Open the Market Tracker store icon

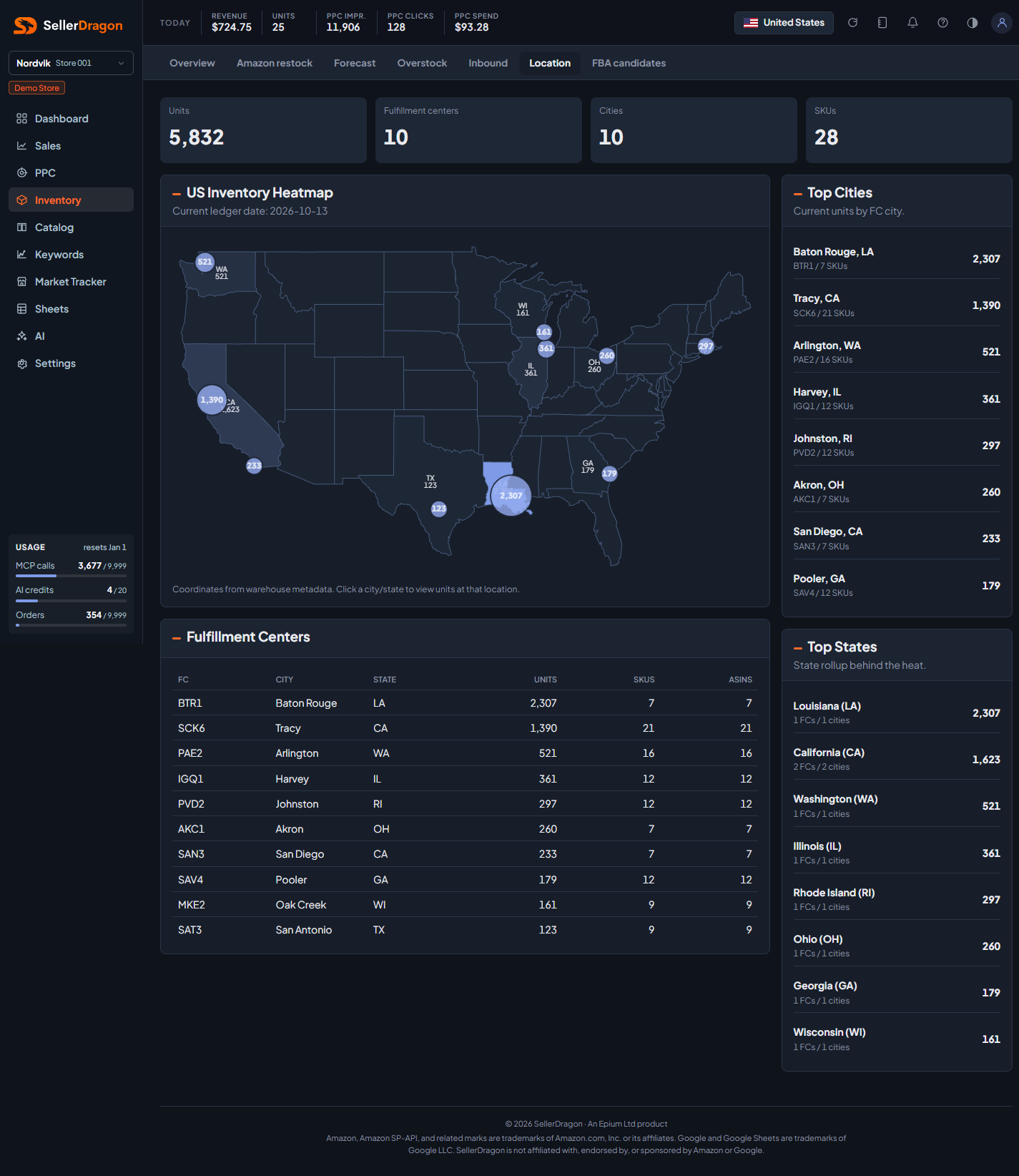[x=22, y=282]
